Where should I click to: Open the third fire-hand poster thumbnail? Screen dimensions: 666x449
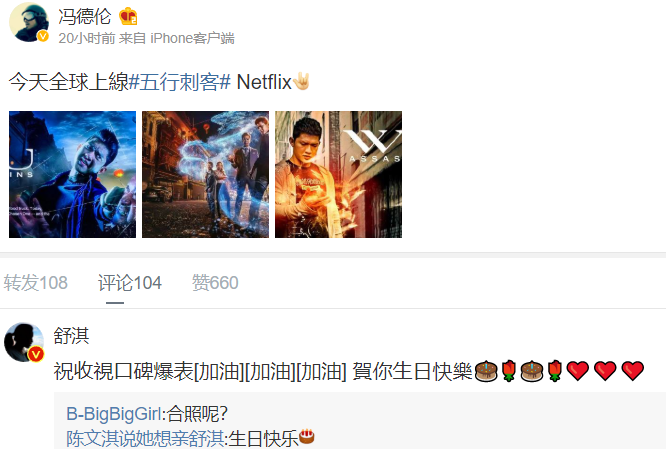click(x=339, y=174)
